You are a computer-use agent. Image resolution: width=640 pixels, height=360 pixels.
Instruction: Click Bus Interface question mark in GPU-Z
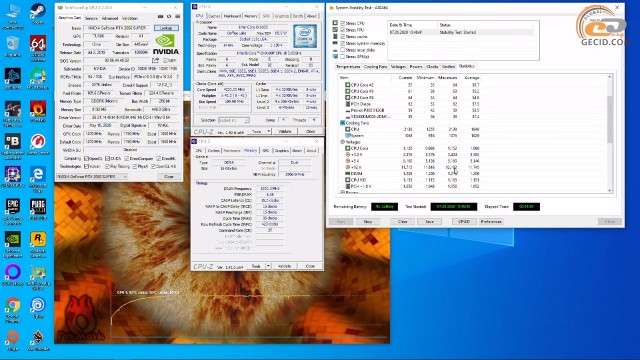178,77
